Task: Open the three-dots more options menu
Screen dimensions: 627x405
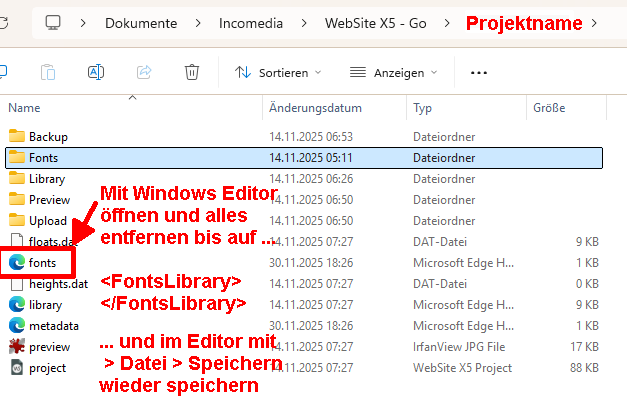Action: [x=478, y=72]
